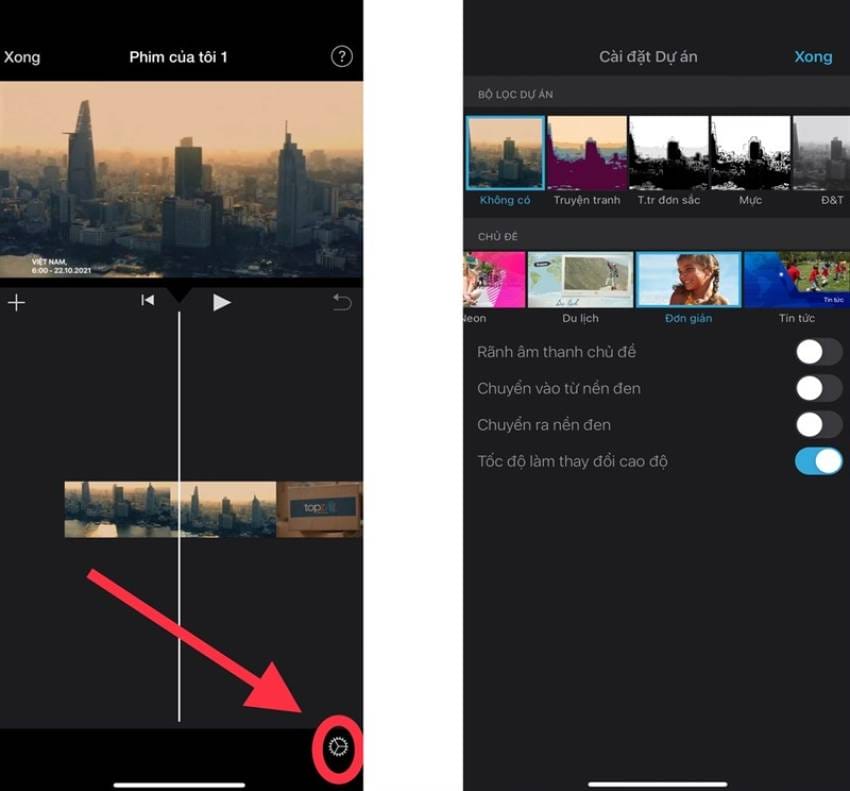Skip to the beginning of the timeline
Image resolution: width=850 pixels, height=791 pixels.
(146, 299)
